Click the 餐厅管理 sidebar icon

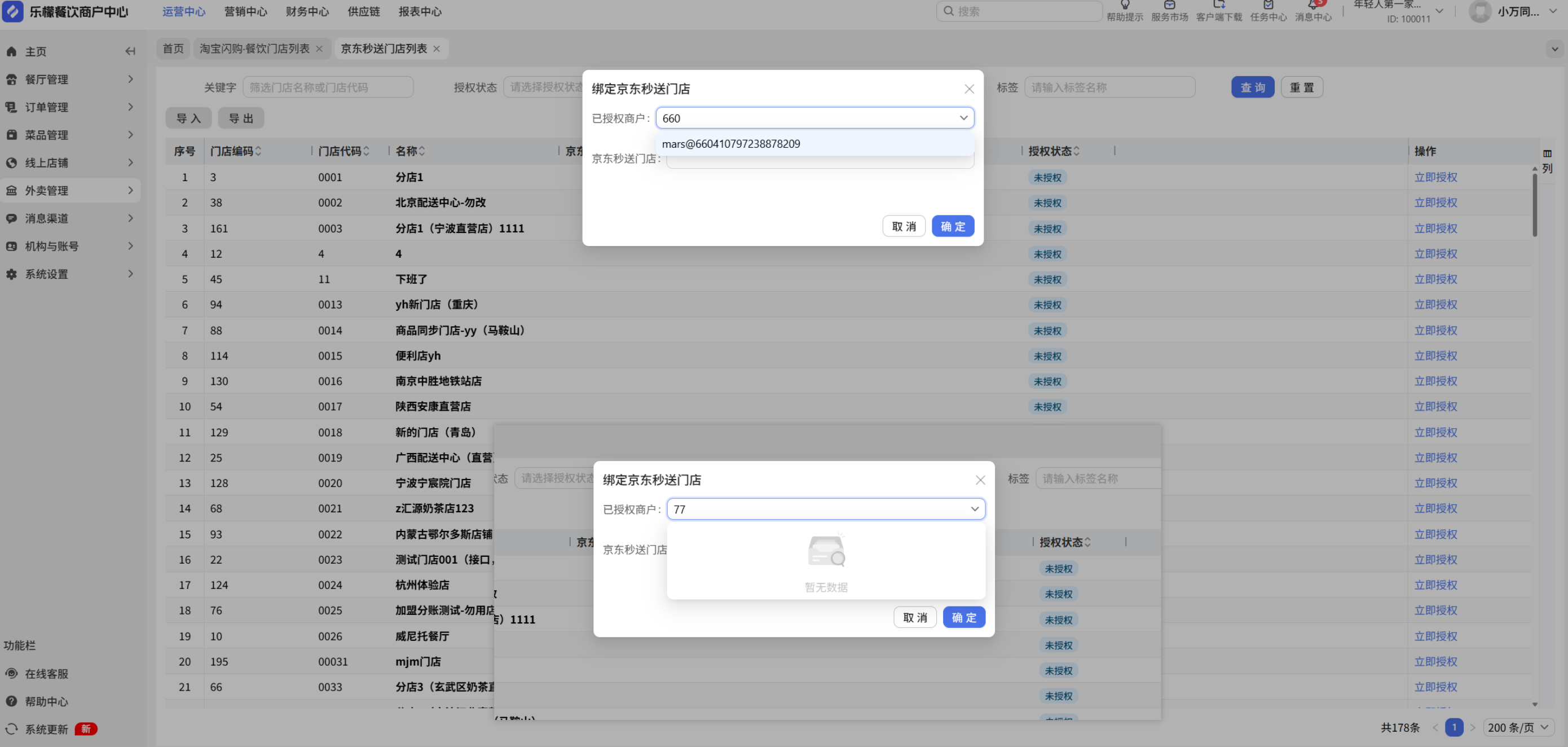tap(12, 79)
